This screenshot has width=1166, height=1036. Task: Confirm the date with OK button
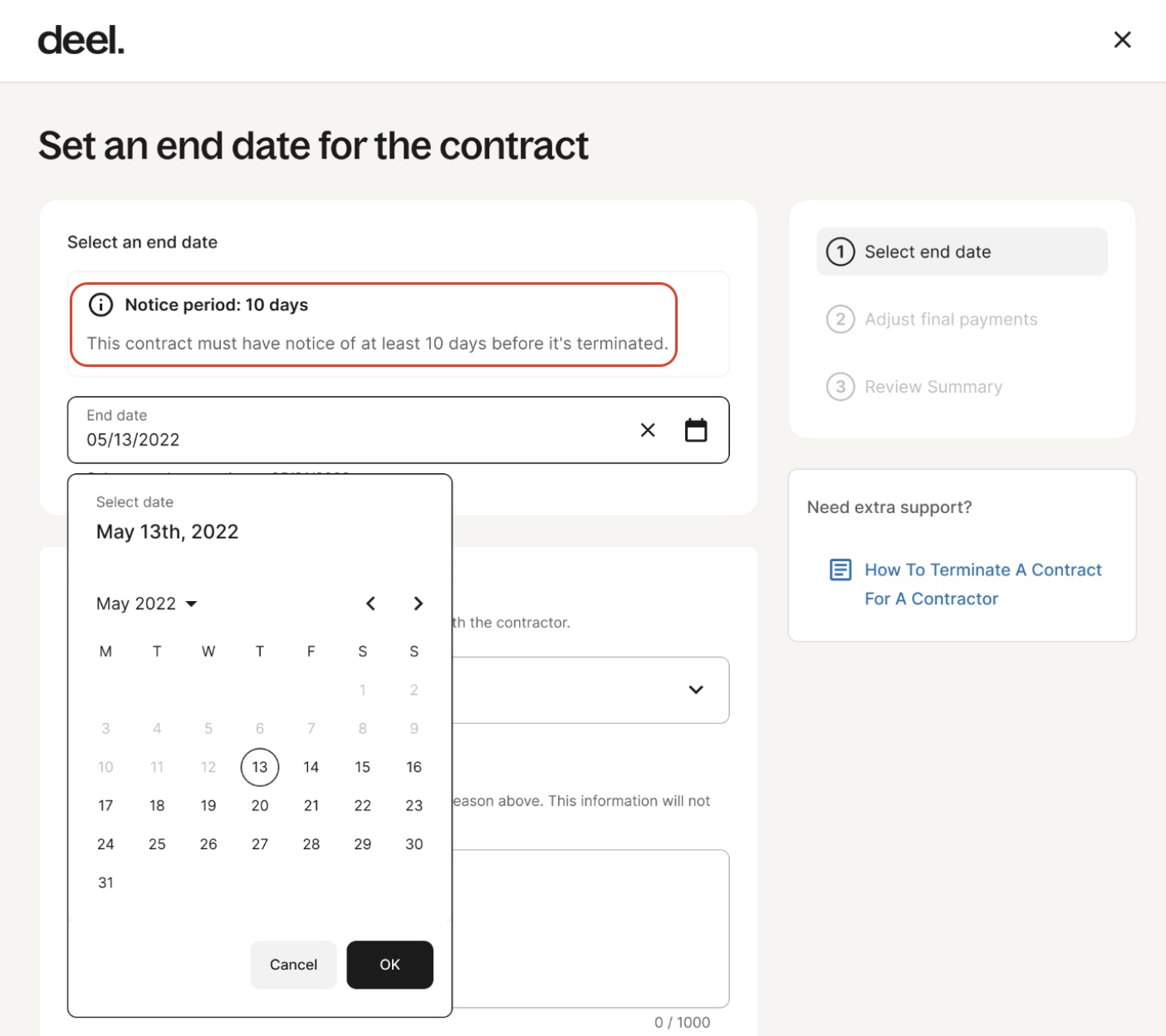pyautogui.click(x=389, y=965)
